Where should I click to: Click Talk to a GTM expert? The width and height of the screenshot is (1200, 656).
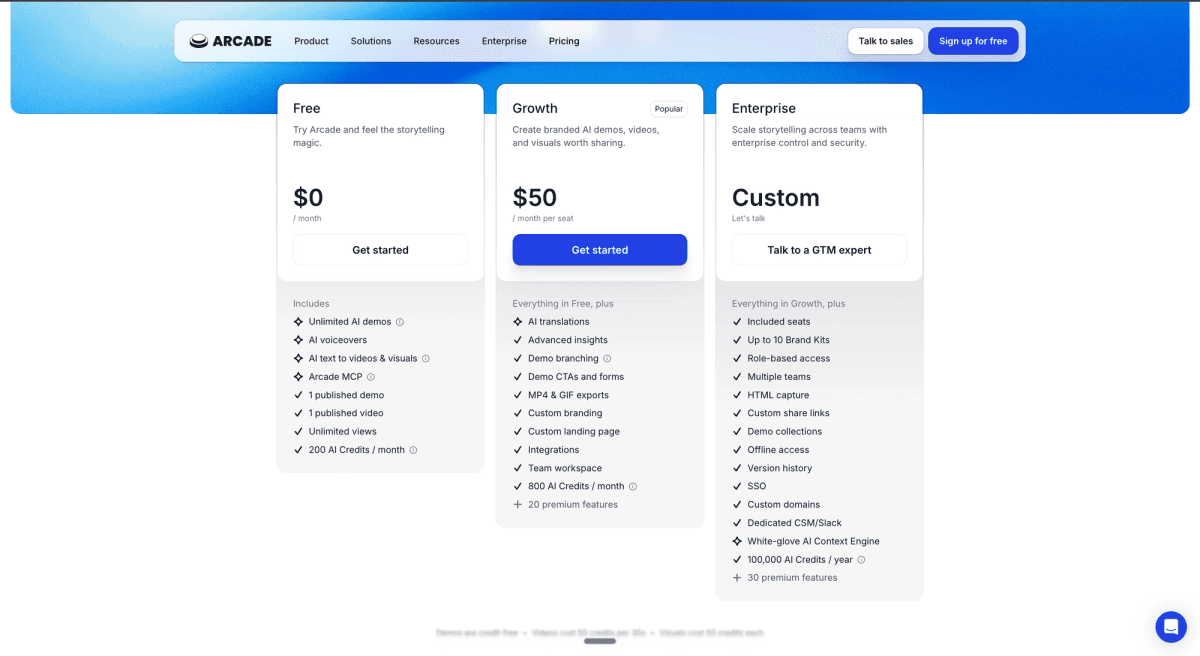819,250
